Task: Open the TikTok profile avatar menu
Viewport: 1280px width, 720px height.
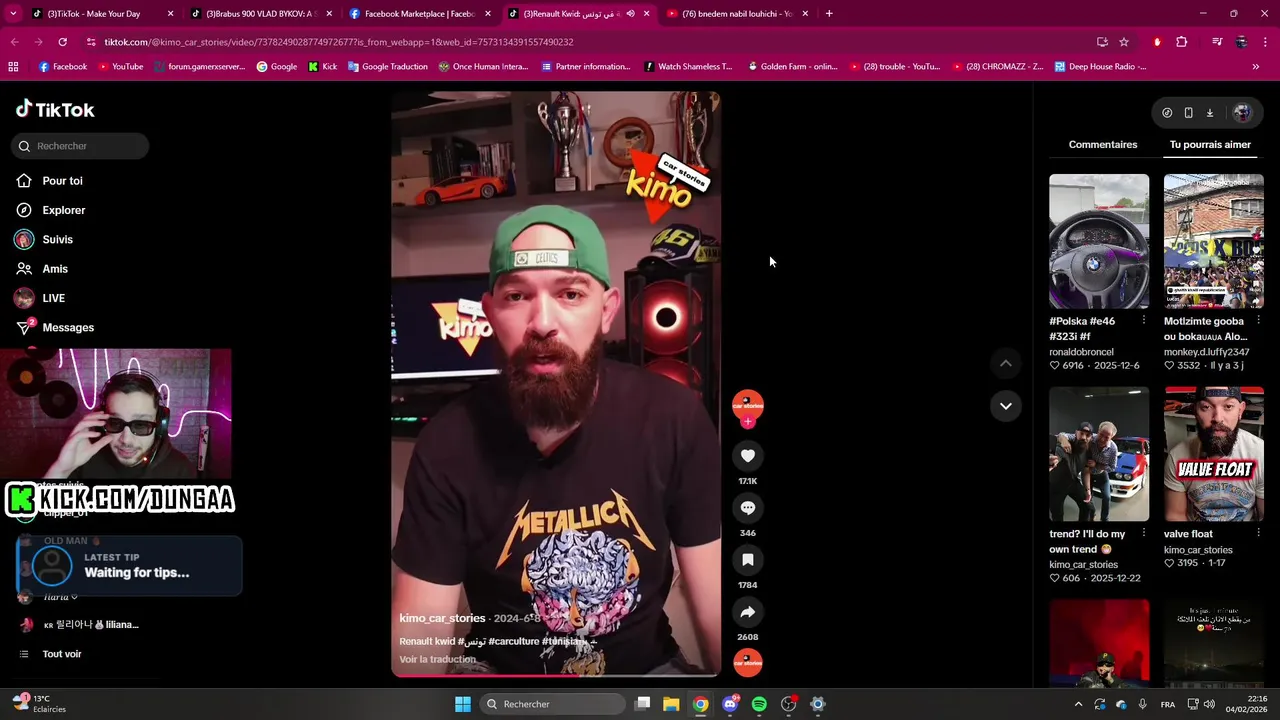Action: (x=1242, y=113)
